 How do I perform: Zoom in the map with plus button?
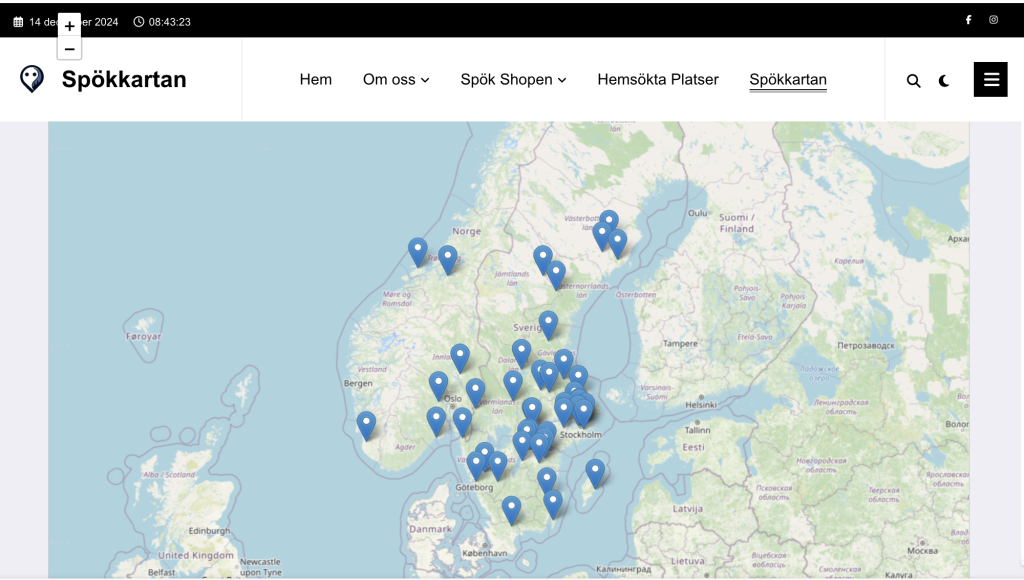69,26
